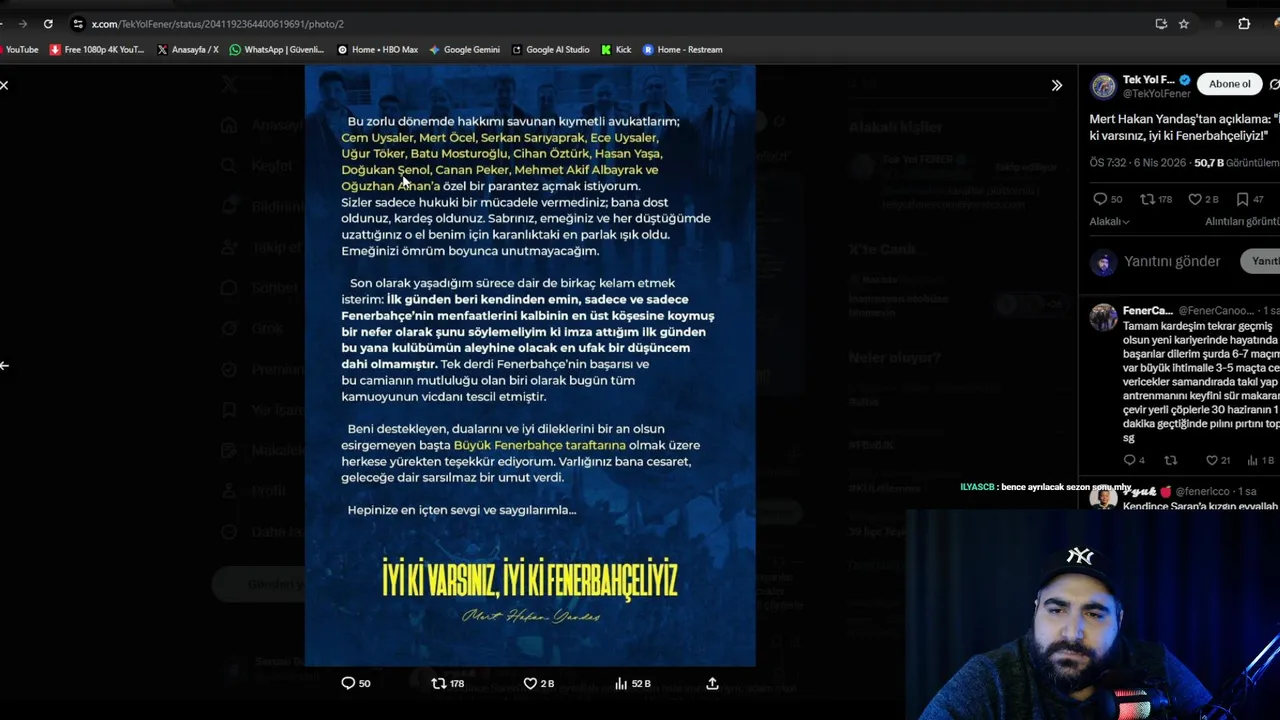Viewport: 1280px width, 720px height.
Task: Click the enlarged statement photo
Action: [530, 366]
